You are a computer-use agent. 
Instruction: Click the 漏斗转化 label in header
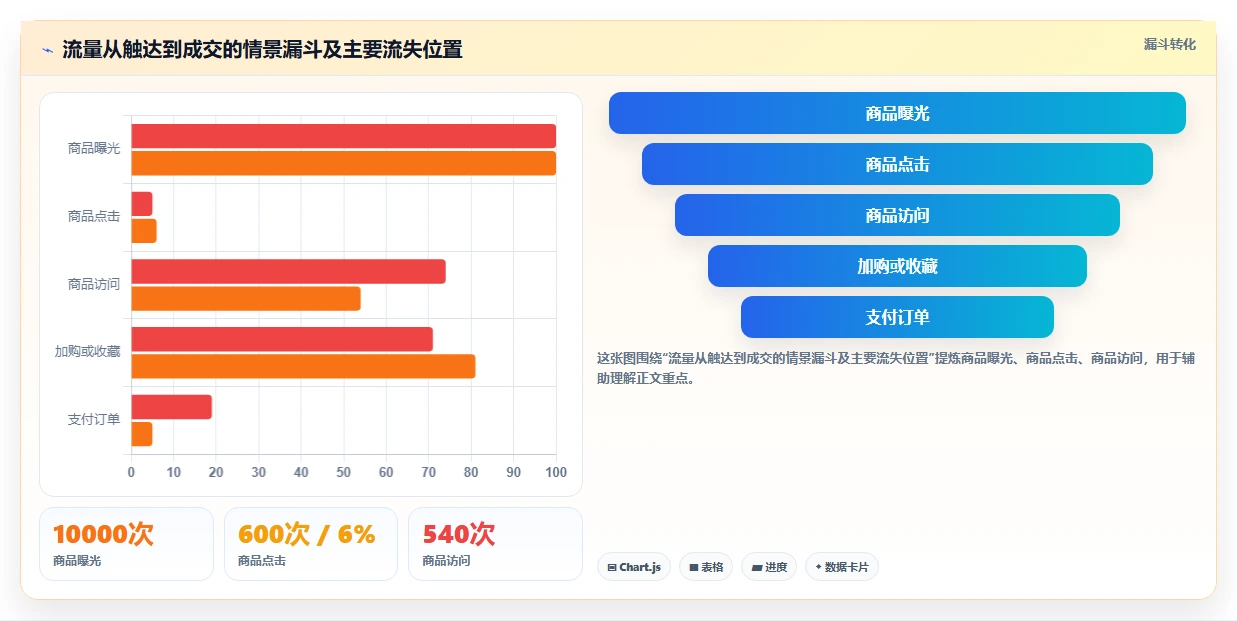click(1169, 44)
